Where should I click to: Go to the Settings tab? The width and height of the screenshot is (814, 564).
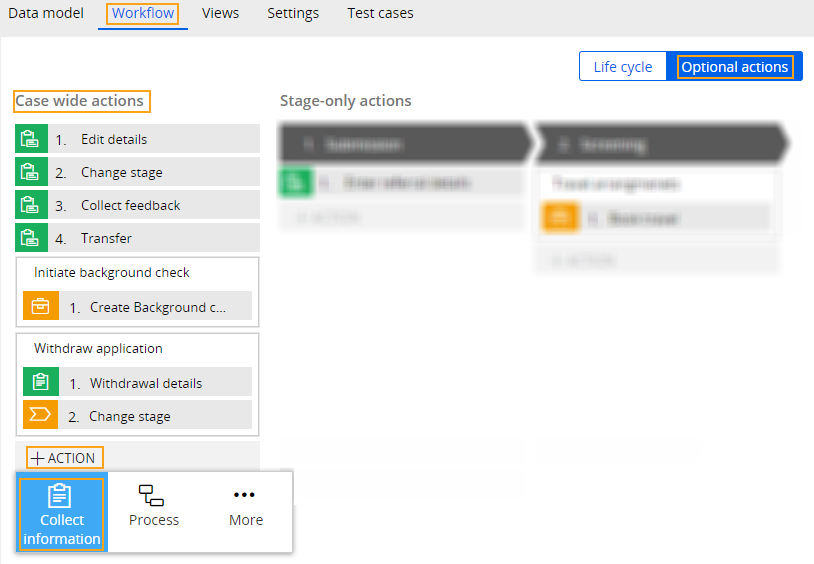coord(293,13)
